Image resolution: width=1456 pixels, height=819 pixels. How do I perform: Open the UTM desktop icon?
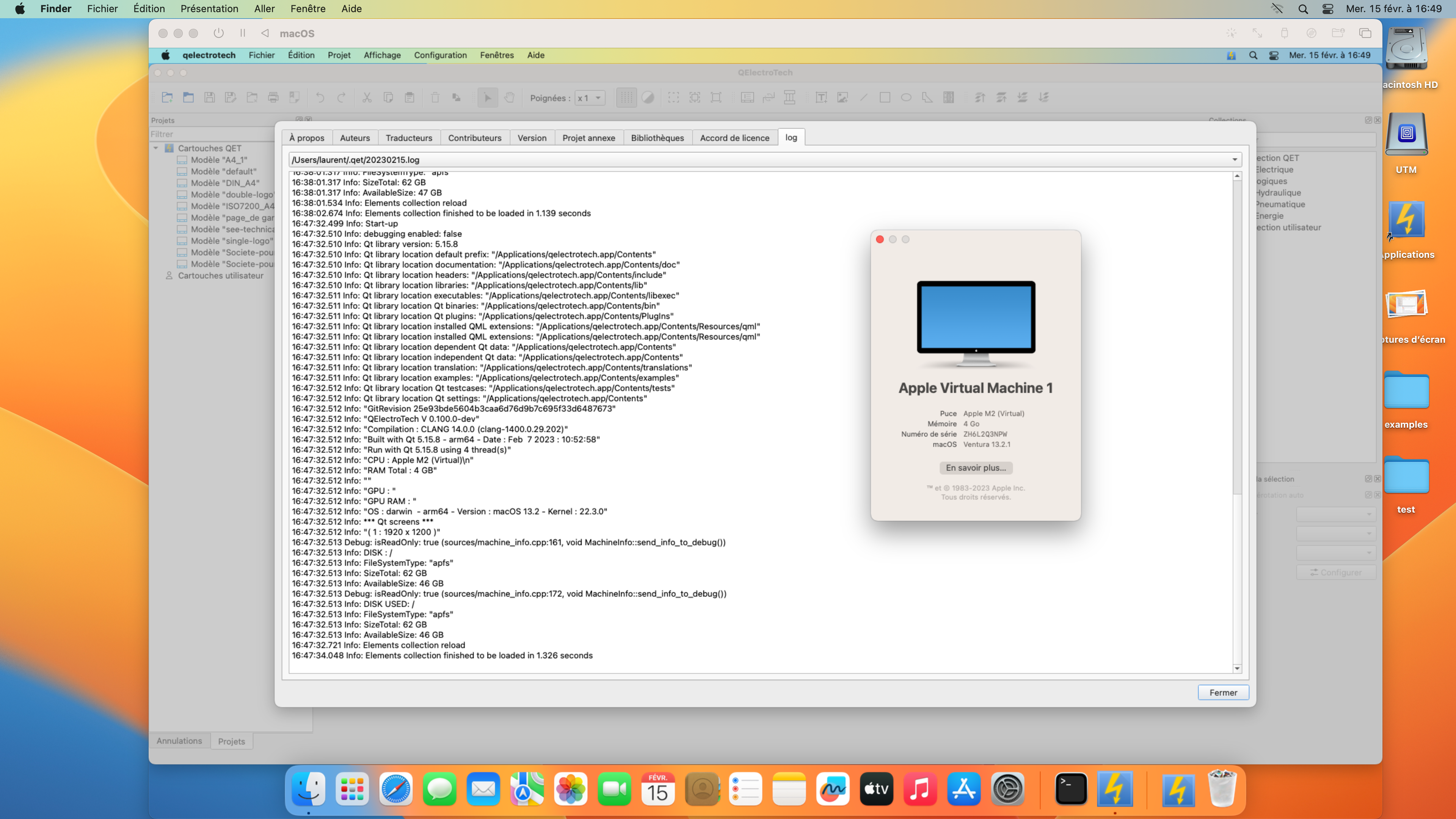pyautogui.click(x=1406, y=135)
